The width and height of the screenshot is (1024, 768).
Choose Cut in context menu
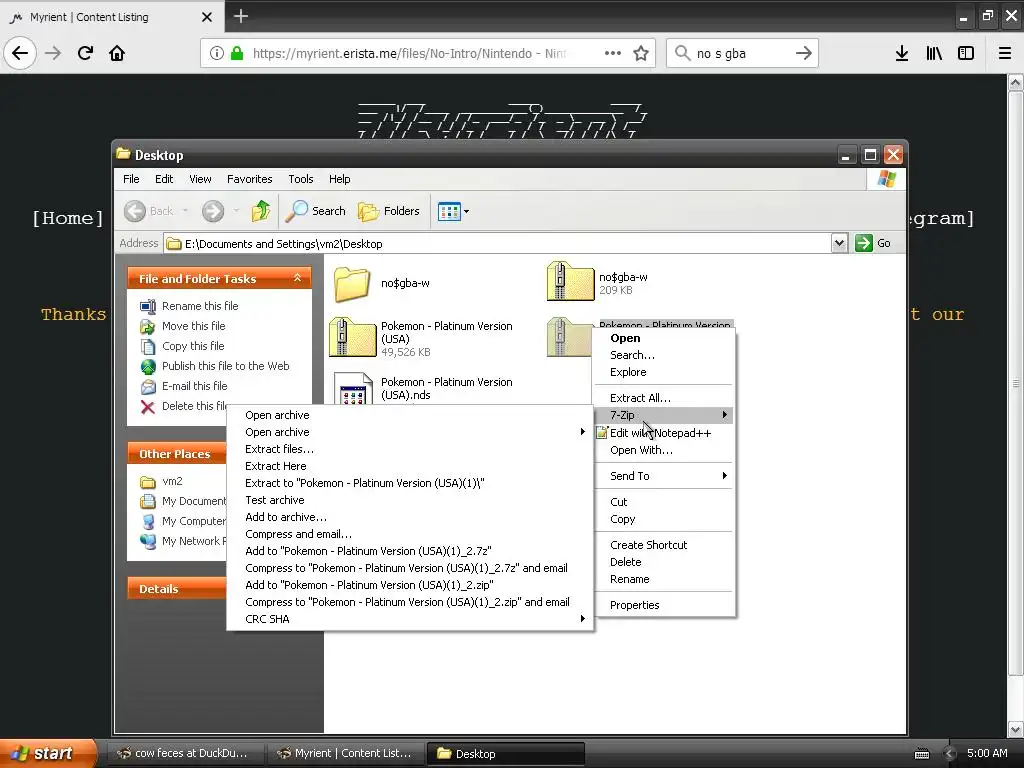[x=664, y=502]
